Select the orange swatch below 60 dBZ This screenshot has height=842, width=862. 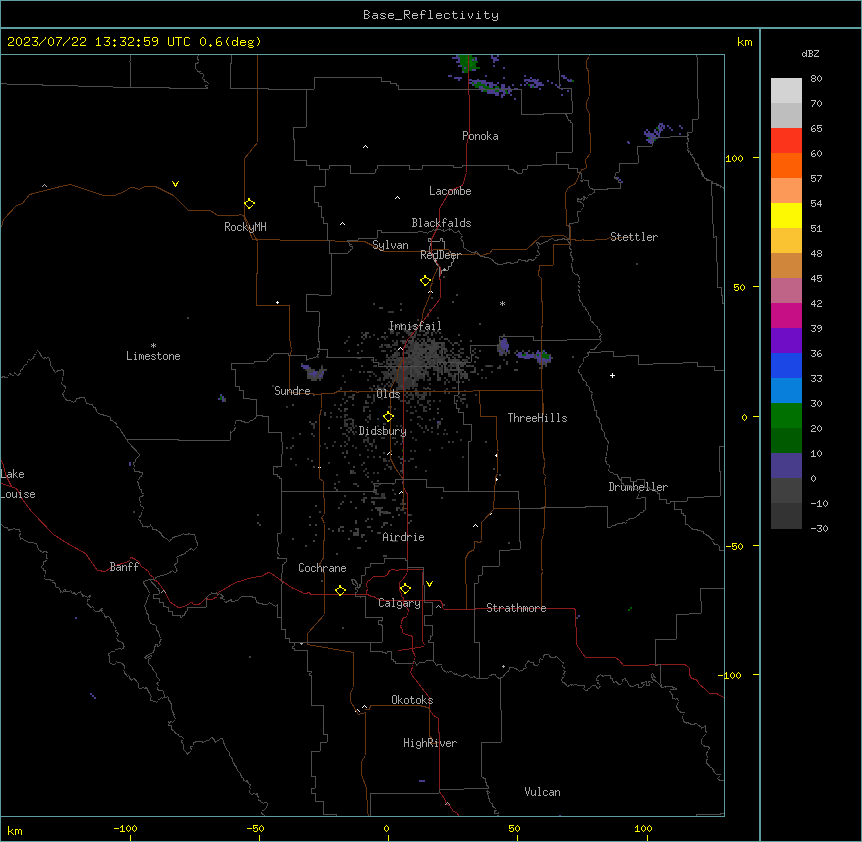coord(786,165)
